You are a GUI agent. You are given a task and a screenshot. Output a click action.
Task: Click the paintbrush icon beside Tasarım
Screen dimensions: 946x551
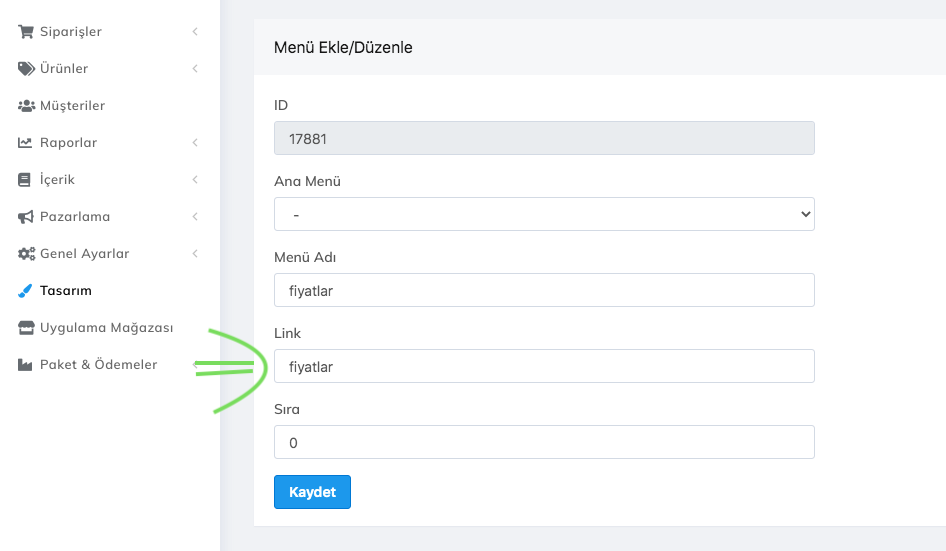click(x=26, y=291)
